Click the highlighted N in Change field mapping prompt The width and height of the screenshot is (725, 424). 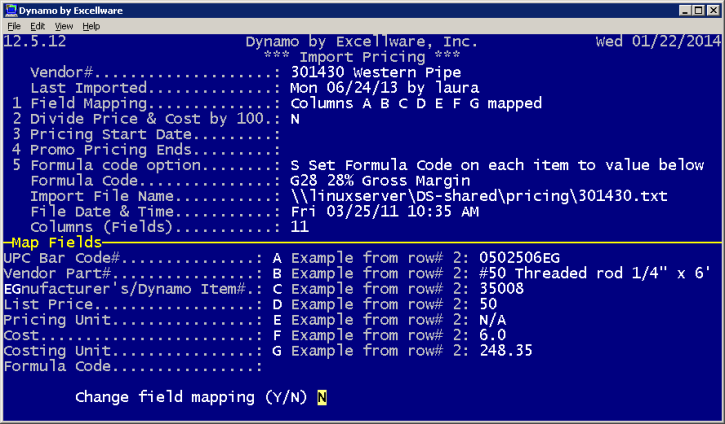click(x=322, y=397)
